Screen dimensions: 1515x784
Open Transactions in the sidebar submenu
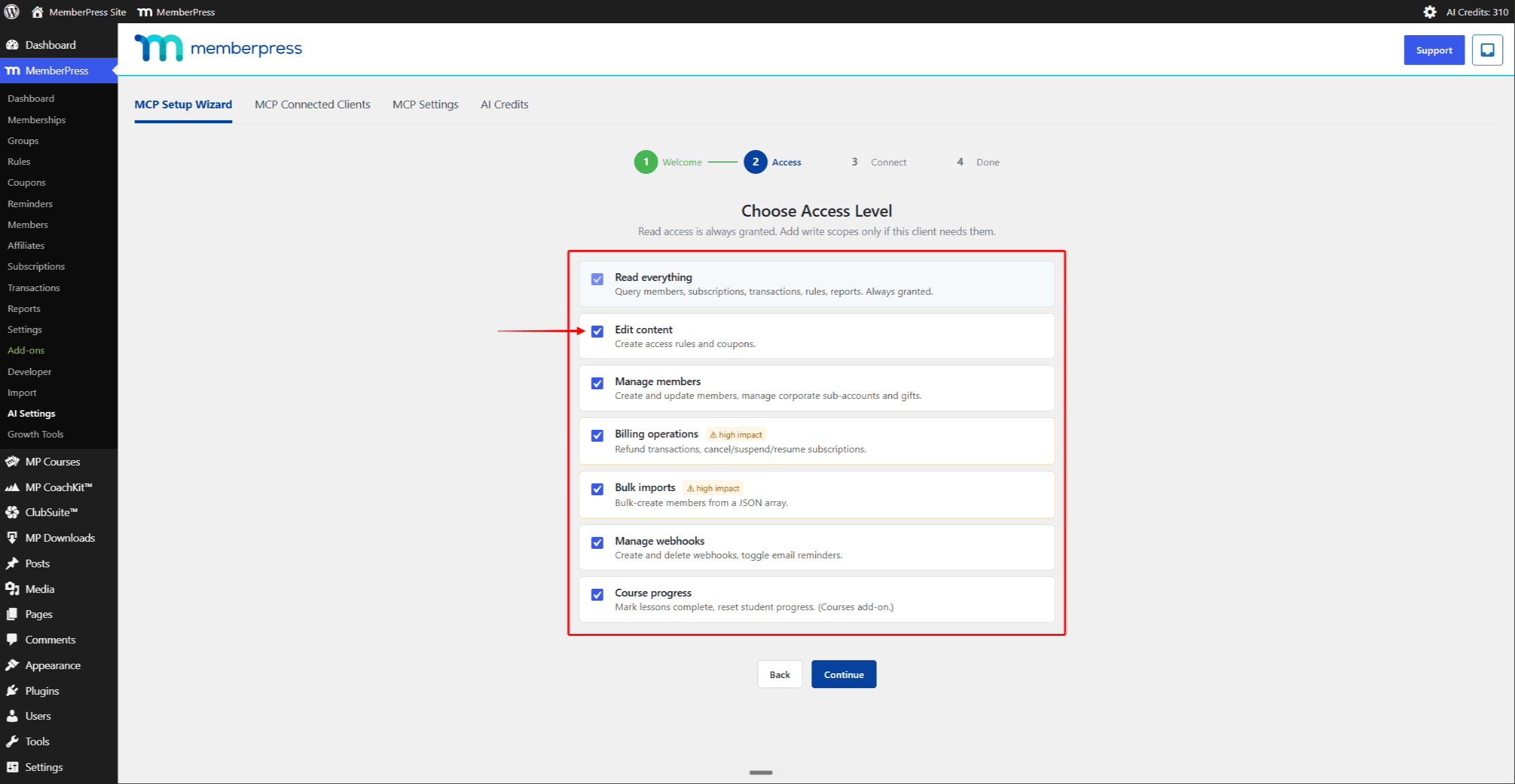tap(33, 288)
